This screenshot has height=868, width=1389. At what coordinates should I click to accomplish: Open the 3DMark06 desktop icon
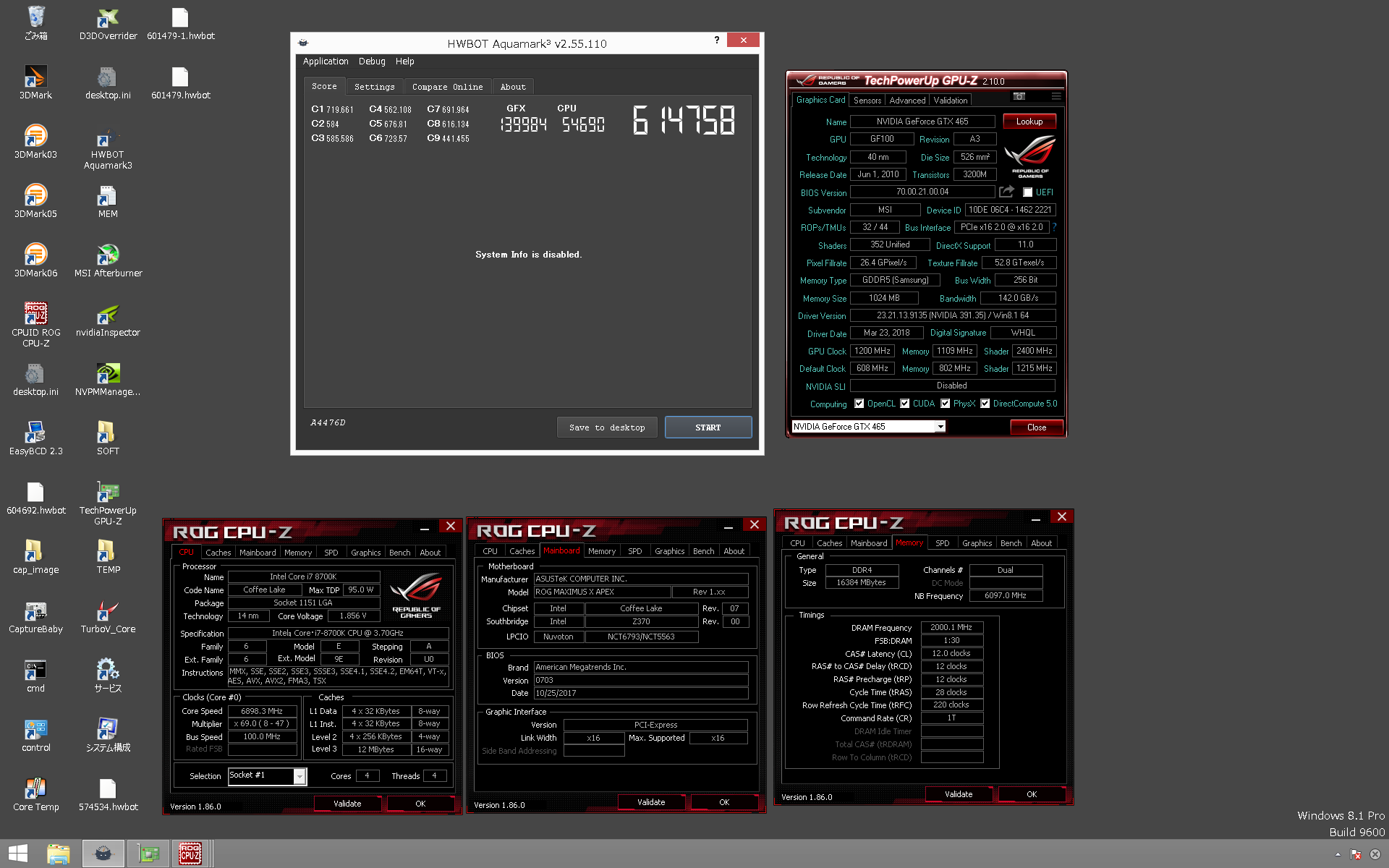[x=35, y=260]
